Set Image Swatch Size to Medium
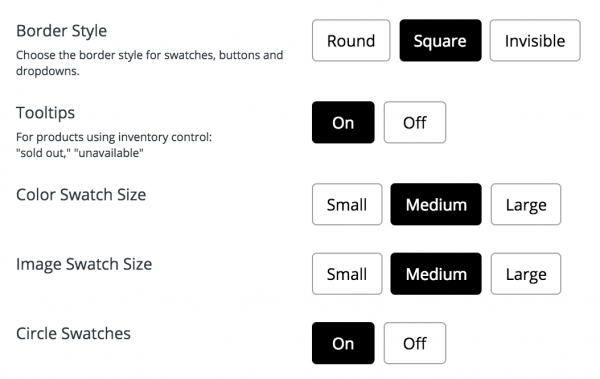This screenshot has height=379, width=600. [436, 274]
